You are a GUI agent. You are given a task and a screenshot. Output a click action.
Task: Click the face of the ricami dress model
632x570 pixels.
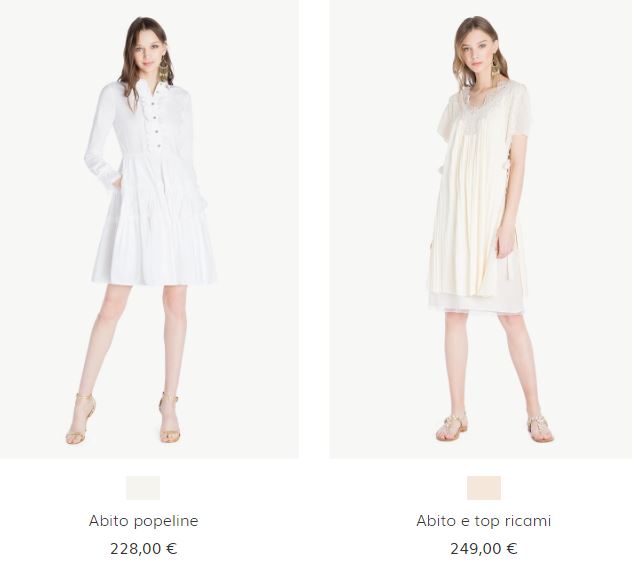(x=478, y=52)
